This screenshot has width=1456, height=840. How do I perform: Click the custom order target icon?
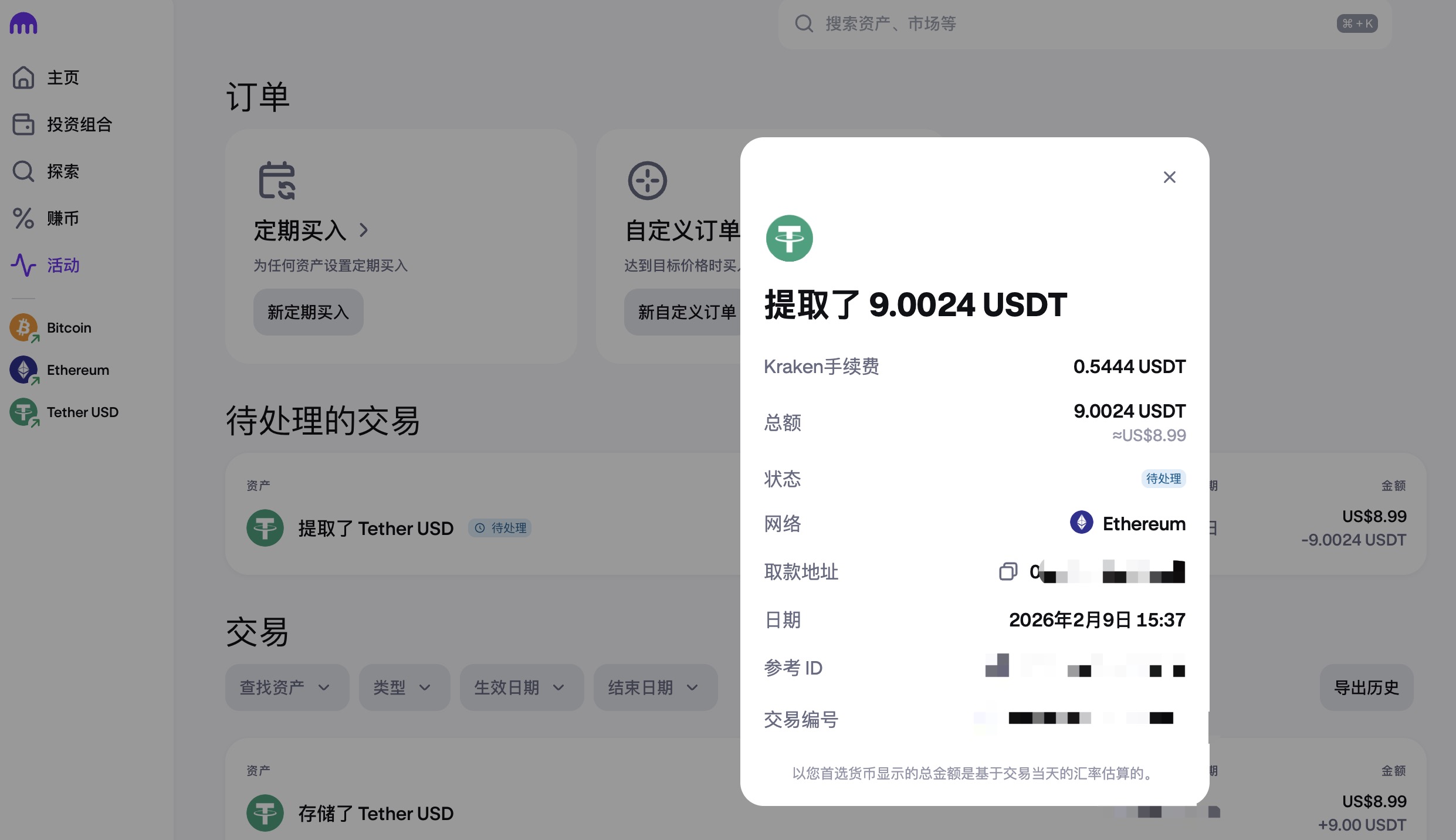[647, 181]
